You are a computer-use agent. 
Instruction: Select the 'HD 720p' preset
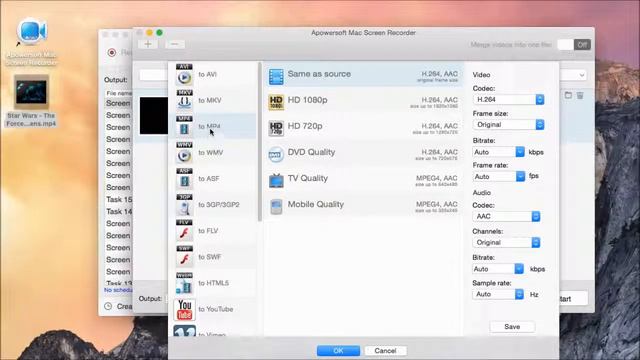pyautogui.click(x=363, y=127)
